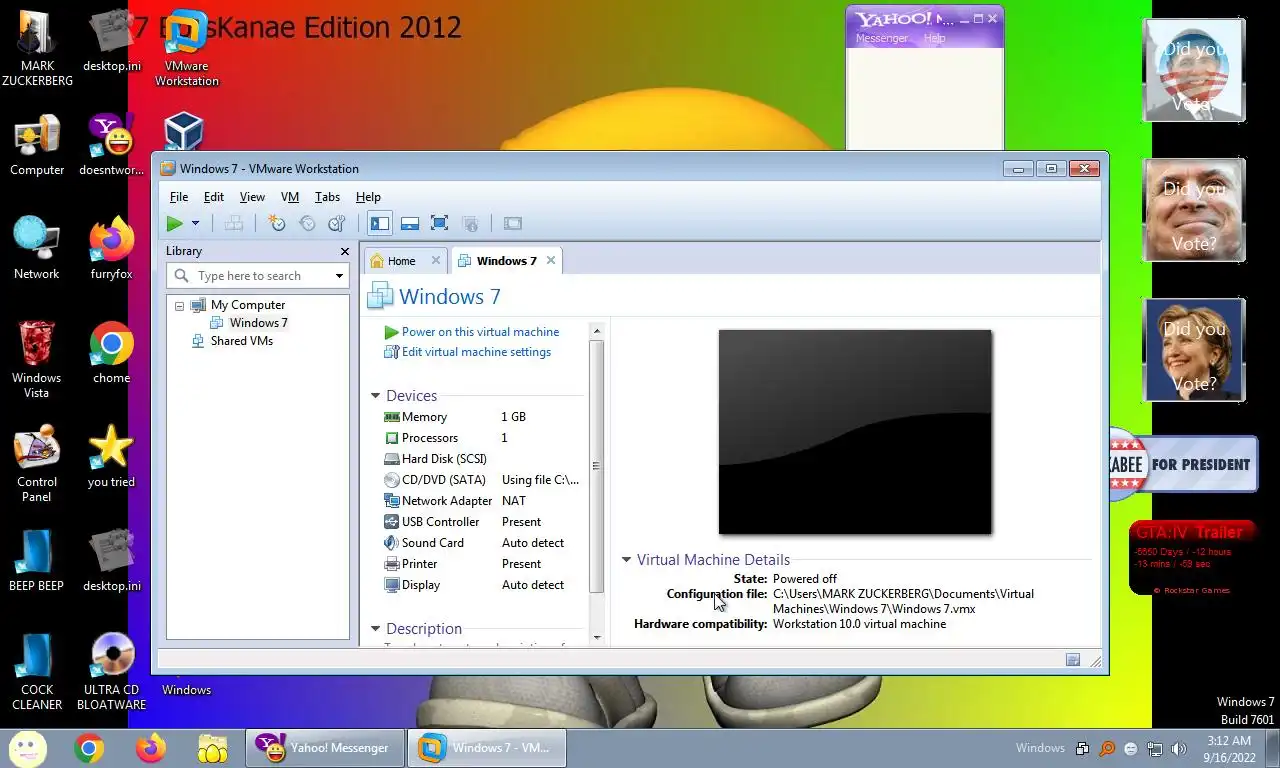Open the power options dropdown arrow

point(196,223)
